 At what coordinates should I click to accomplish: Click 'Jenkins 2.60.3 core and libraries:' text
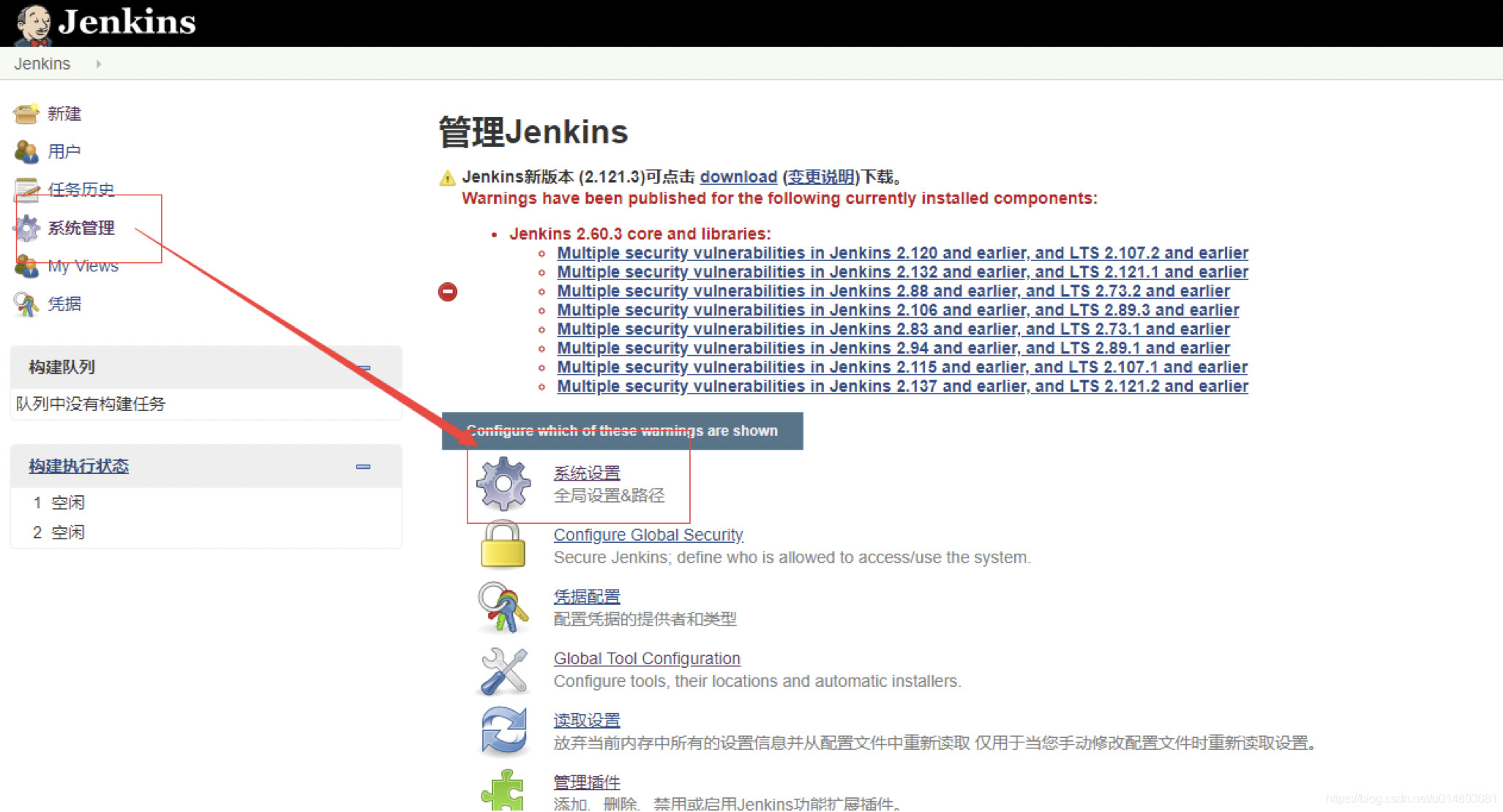click(x=640, y=234)
